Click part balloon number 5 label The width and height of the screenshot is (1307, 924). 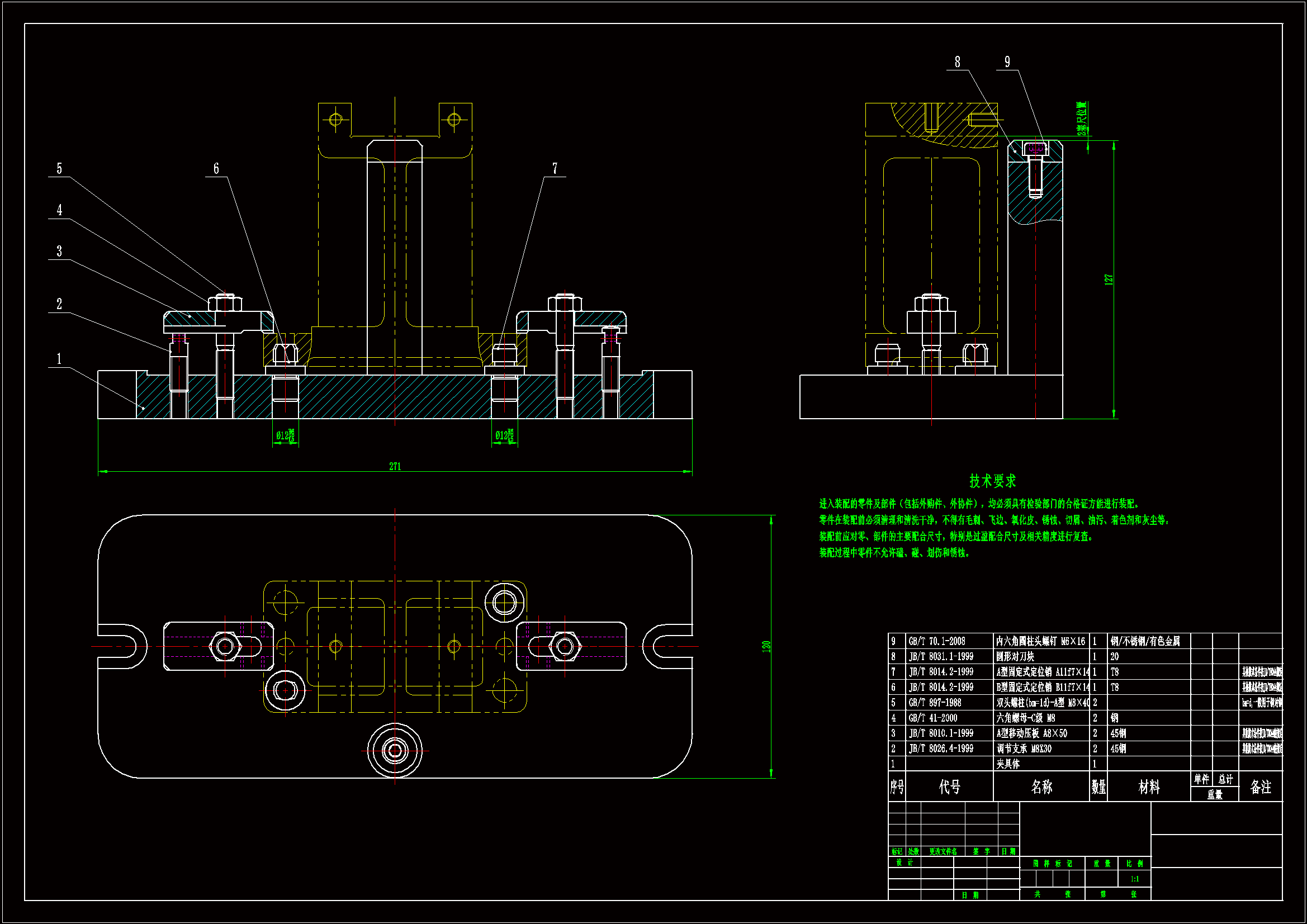click(59, 168)
